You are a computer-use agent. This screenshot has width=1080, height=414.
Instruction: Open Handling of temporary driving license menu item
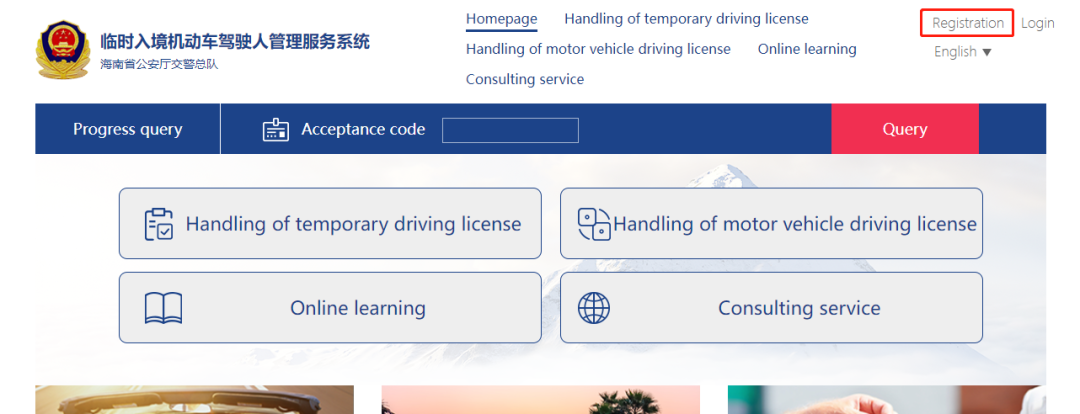pyautogui.click(x=686, y=19)
